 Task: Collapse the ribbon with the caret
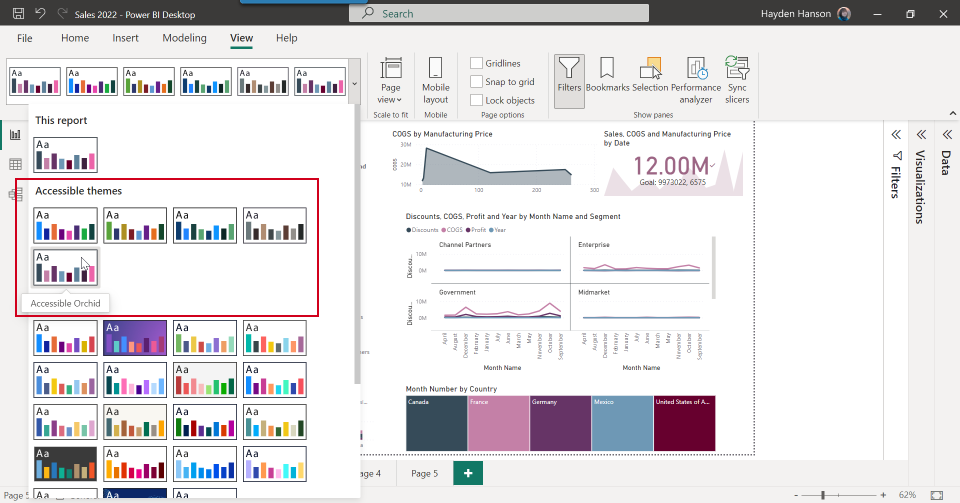tap(953, 113)
